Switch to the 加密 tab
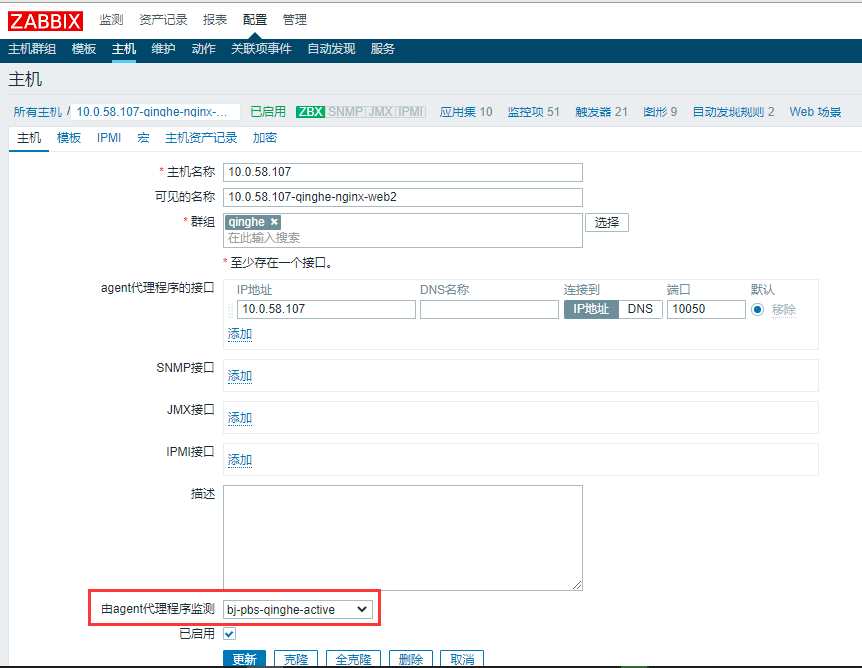 pos(264,138)
